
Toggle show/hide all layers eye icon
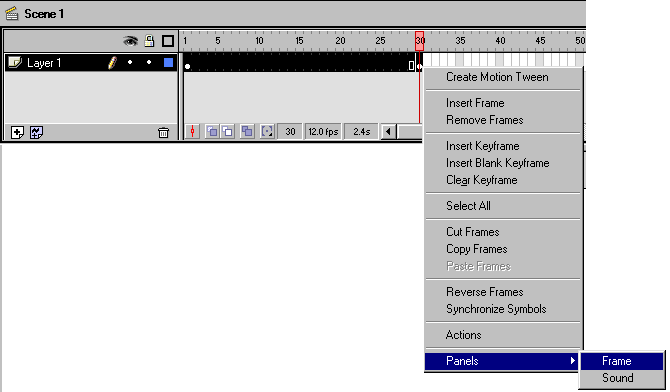pyautogui.click(x=130, y=41)
